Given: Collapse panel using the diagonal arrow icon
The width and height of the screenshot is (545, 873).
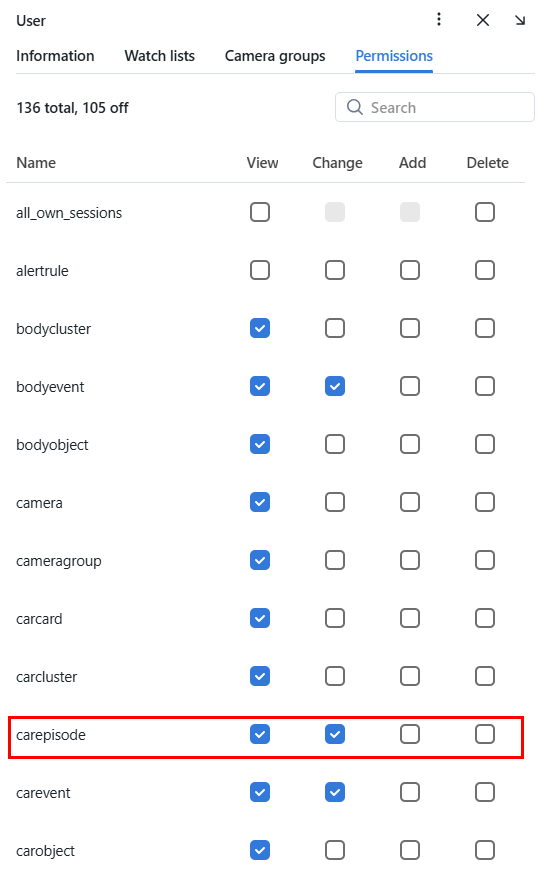Looking at the screenshot, I should (520, 21).
